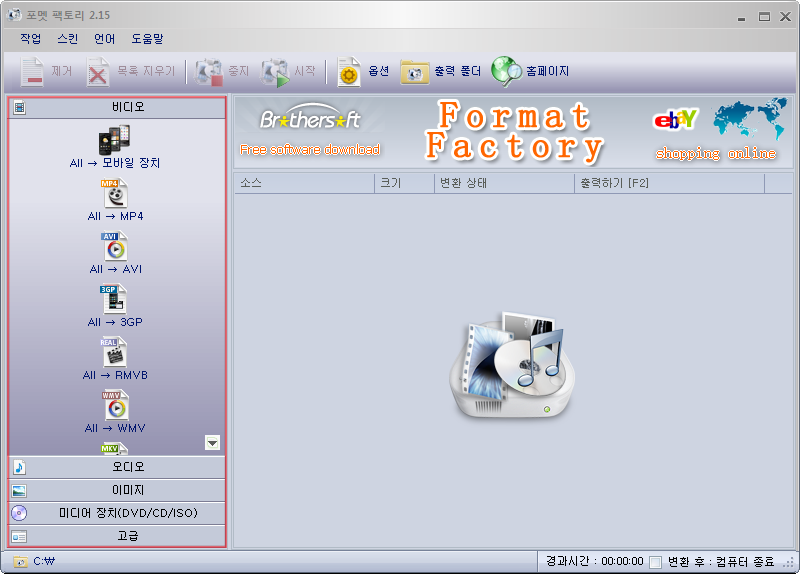Click the Format Factory banner title
800x574 pixels.
514,132
